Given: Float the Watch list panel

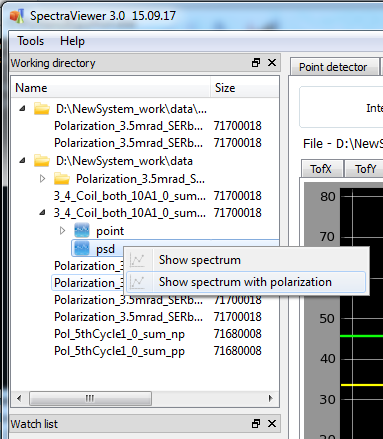Looking at the screenshot, I should (x=256, y=423).
